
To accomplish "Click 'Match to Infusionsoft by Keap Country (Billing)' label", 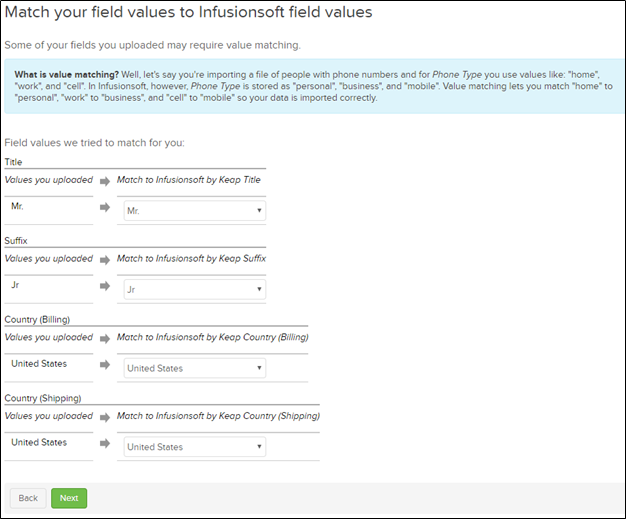I will click(x=212, y=337).
